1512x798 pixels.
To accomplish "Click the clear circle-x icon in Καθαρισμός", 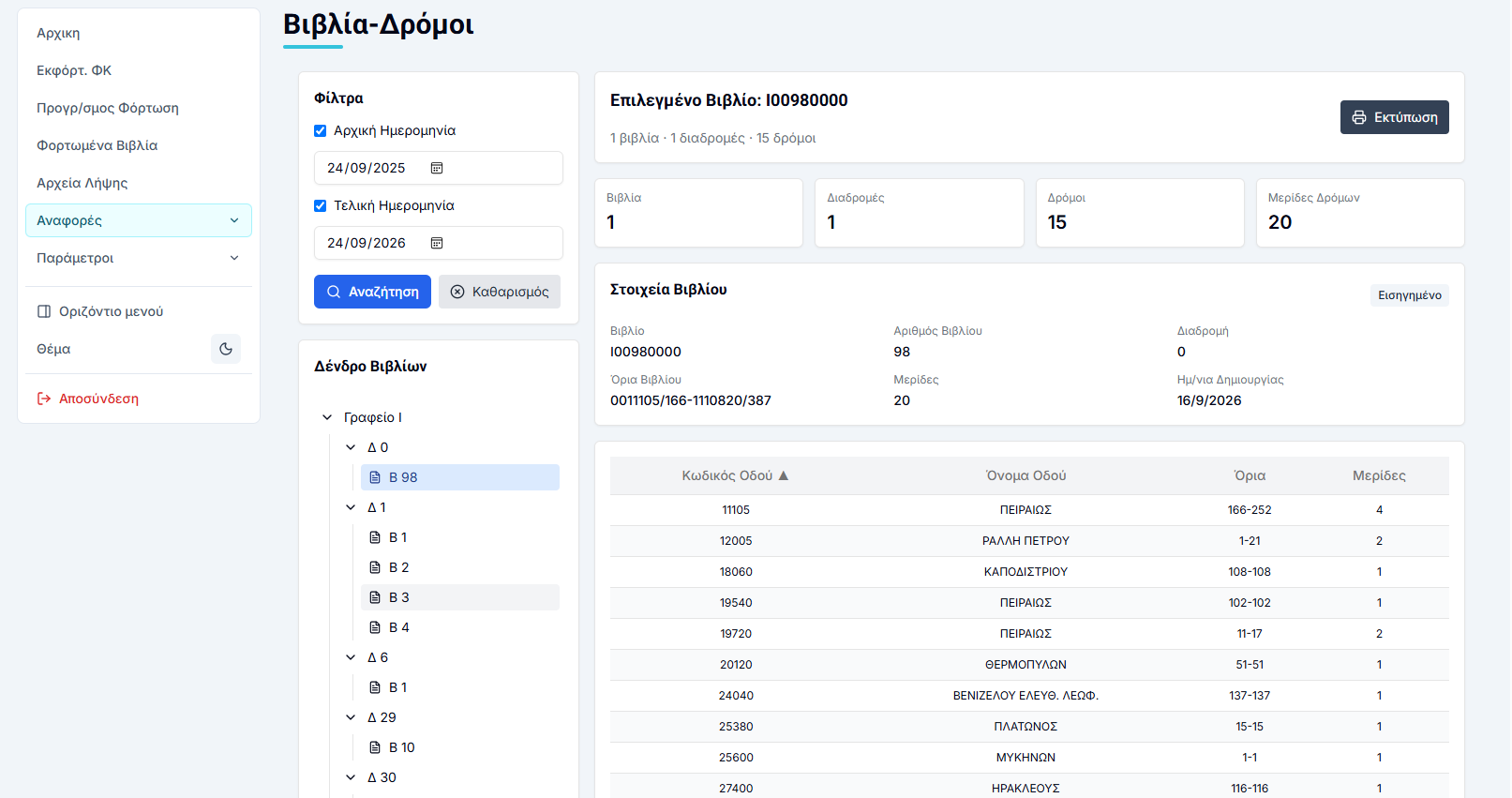I will (x=457, y=292).
